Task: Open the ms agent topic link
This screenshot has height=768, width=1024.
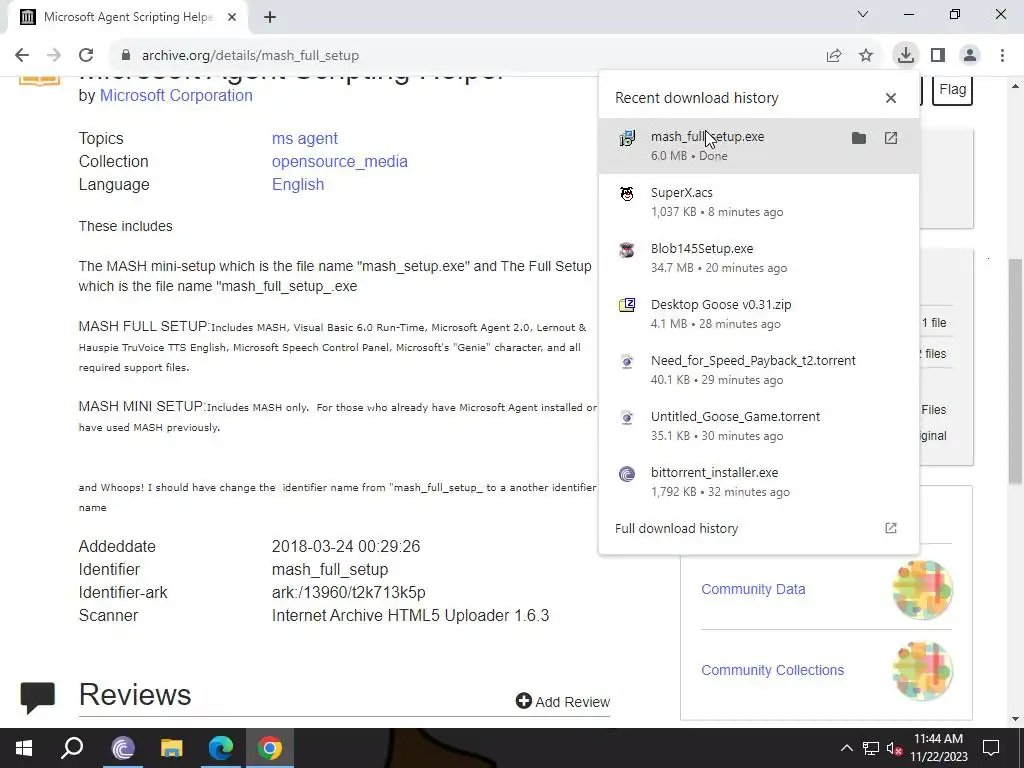Action: pos(304,138)
